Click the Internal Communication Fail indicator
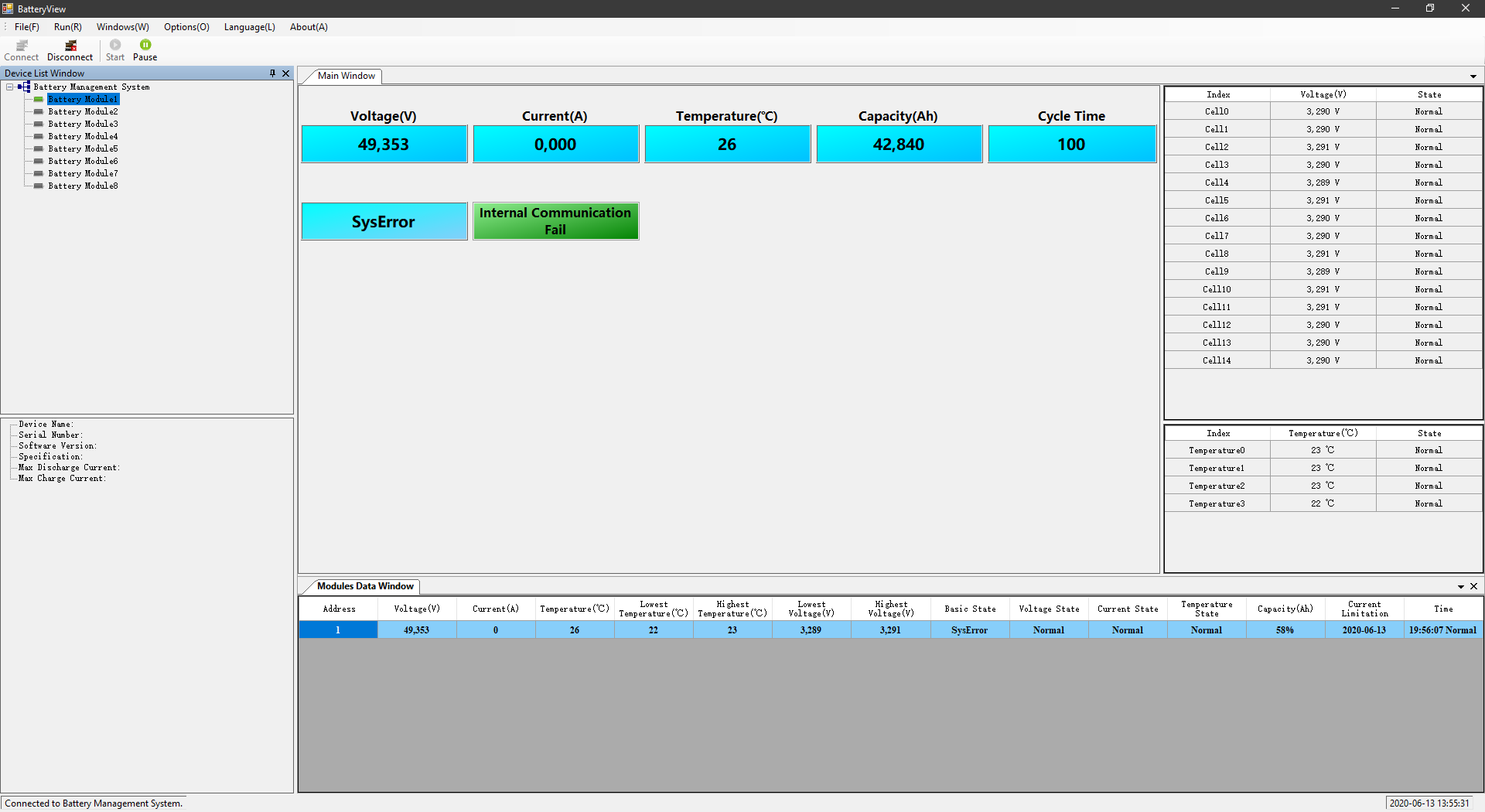Image resolution: width=1485 pixels, height=812 pixels. [555, 221]
